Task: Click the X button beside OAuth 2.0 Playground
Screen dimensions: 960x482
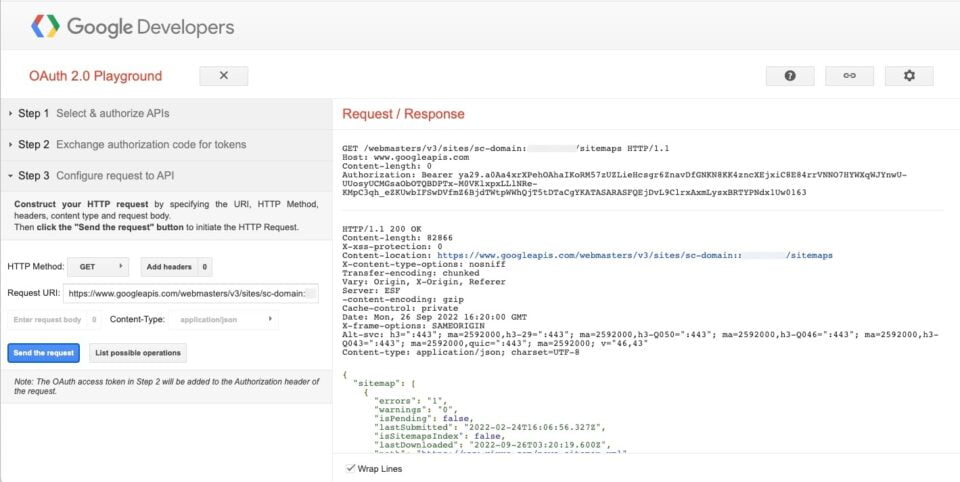Action: 223,76
